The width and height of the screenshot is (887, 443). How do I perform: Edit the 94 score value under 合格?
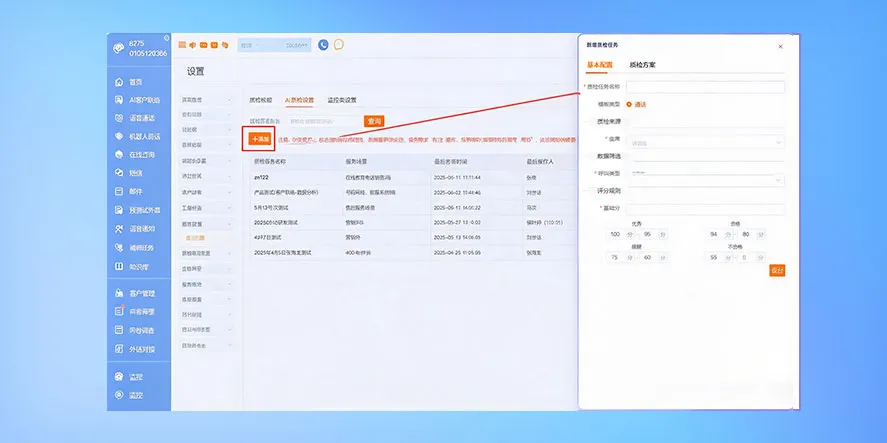pyautogui.click(x=714, y=234)
